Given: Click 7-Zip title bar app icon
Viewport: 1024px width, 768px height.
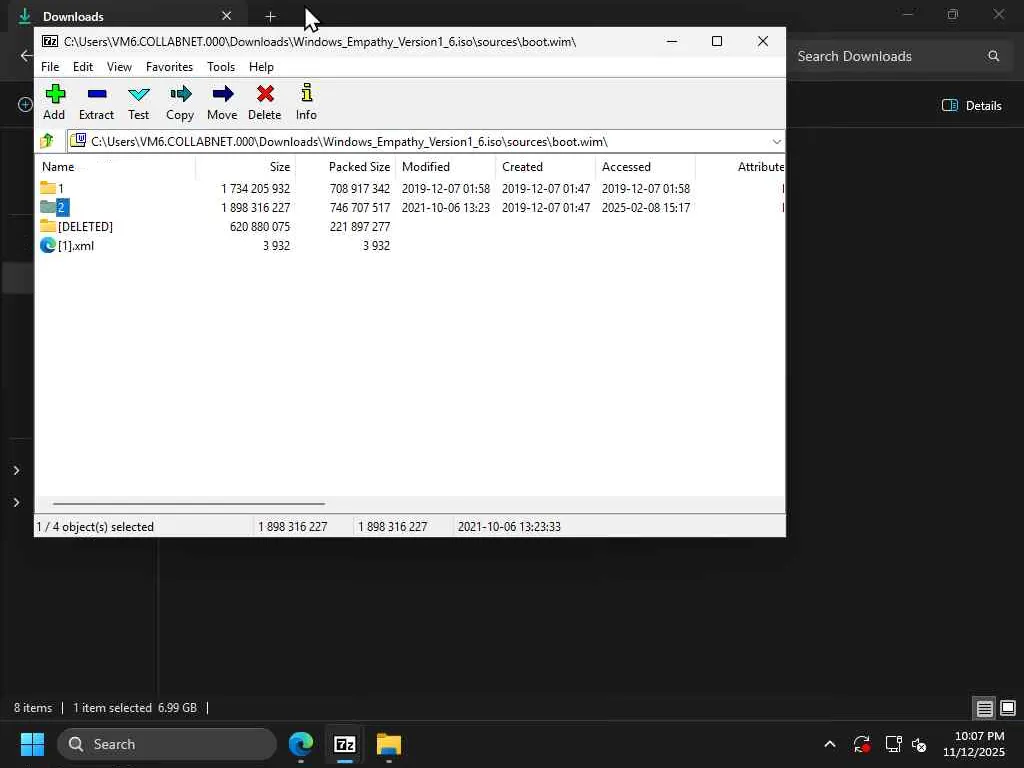Looking at the screenshot, I should [50, 41].
